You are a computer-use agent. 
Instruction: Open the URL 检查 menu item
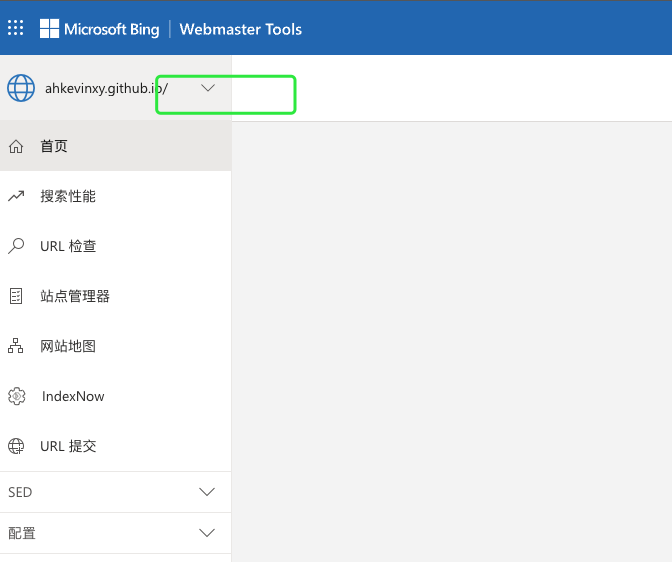coord(68,247)
